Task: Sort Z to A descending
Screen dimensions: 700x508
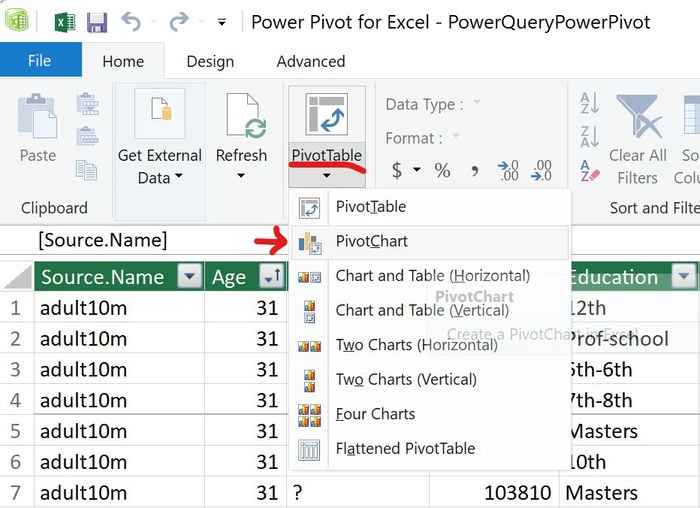Action: [x=589, y=137]
